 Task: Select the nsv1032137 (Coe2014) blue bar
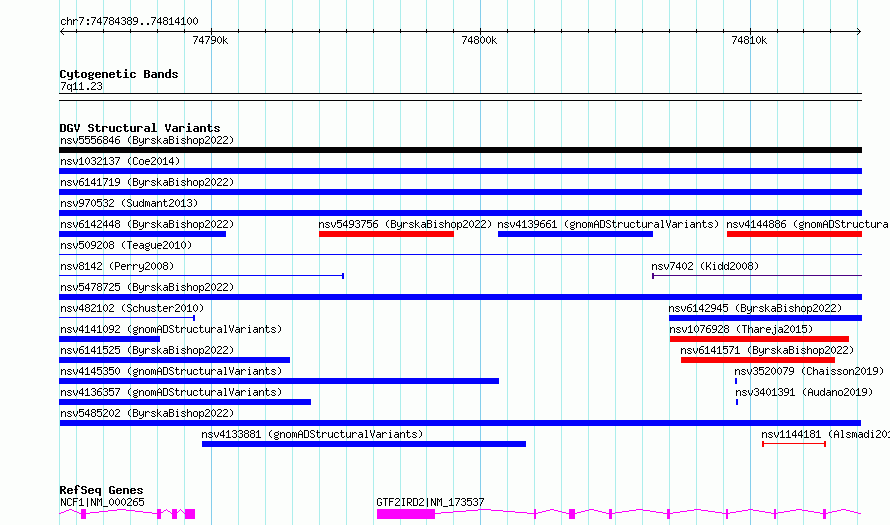point(460,171)
